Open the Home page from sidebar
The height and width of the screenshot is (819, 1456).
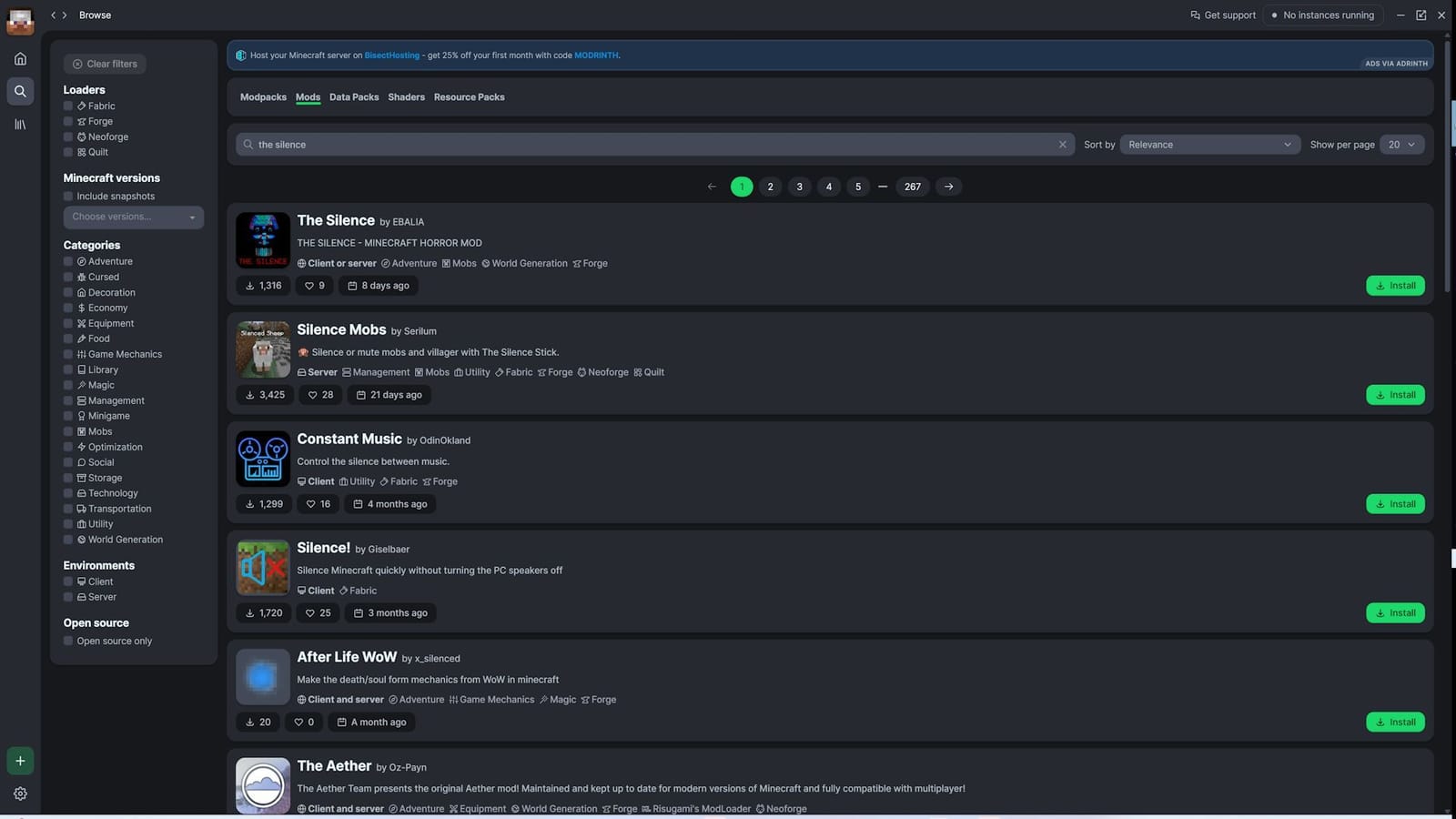click(20, 59)
